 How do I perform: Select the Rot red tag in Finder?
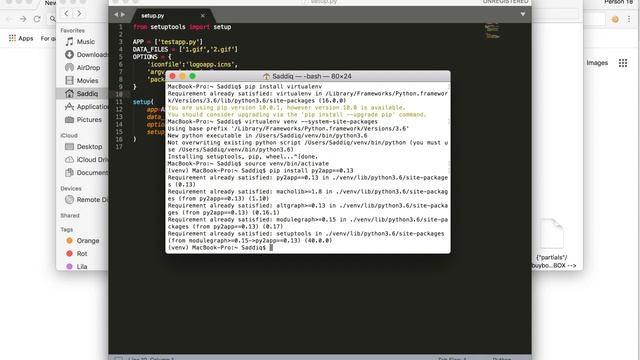point(77,253)
